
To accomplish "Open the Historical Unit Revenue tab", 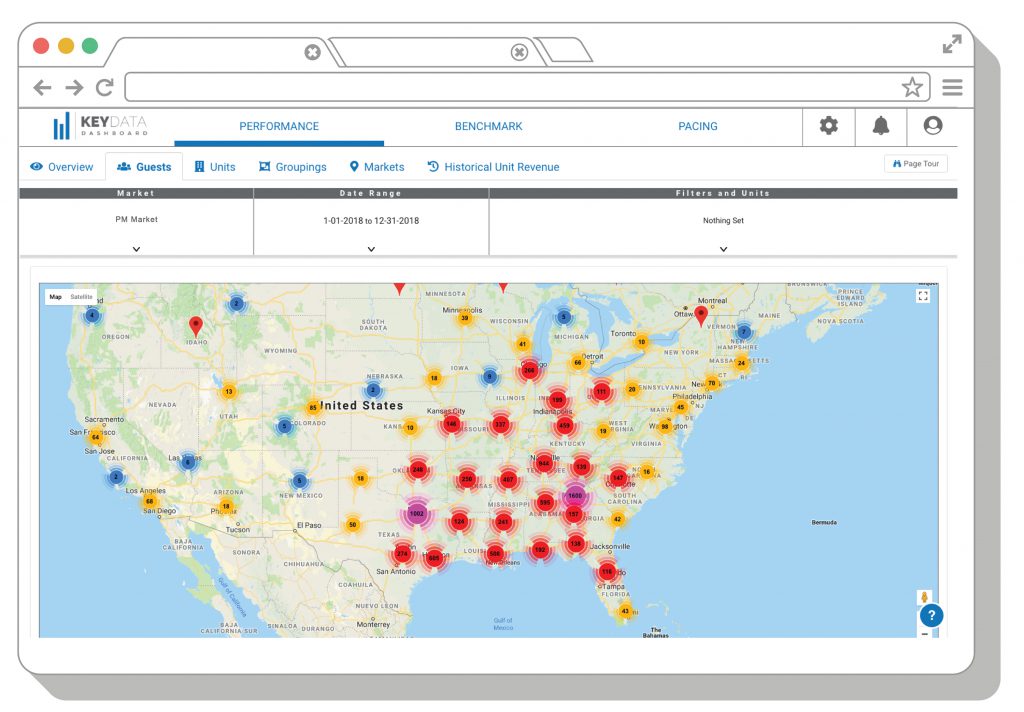I will [x=493, y=167].
